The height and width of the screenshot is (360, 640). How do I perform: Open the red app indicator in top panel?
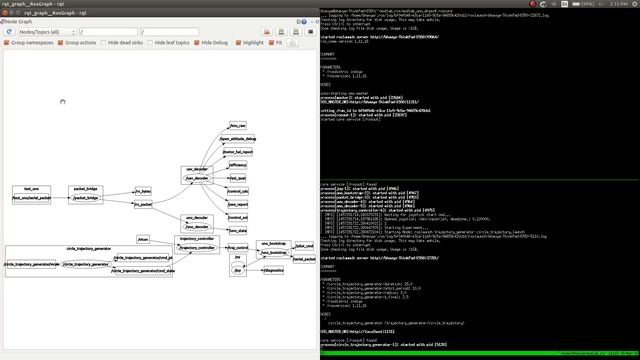[x=533, y=4]
